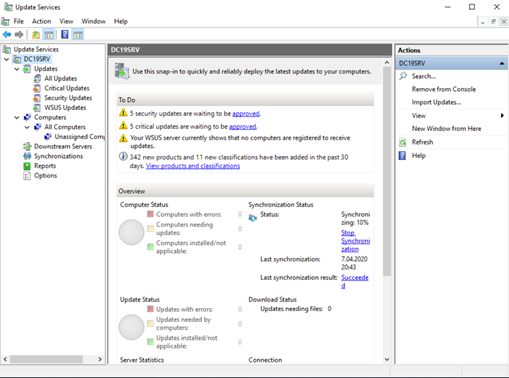
Task: Click the Updates installed/not applicable green swatch
Action: point(150,342)
